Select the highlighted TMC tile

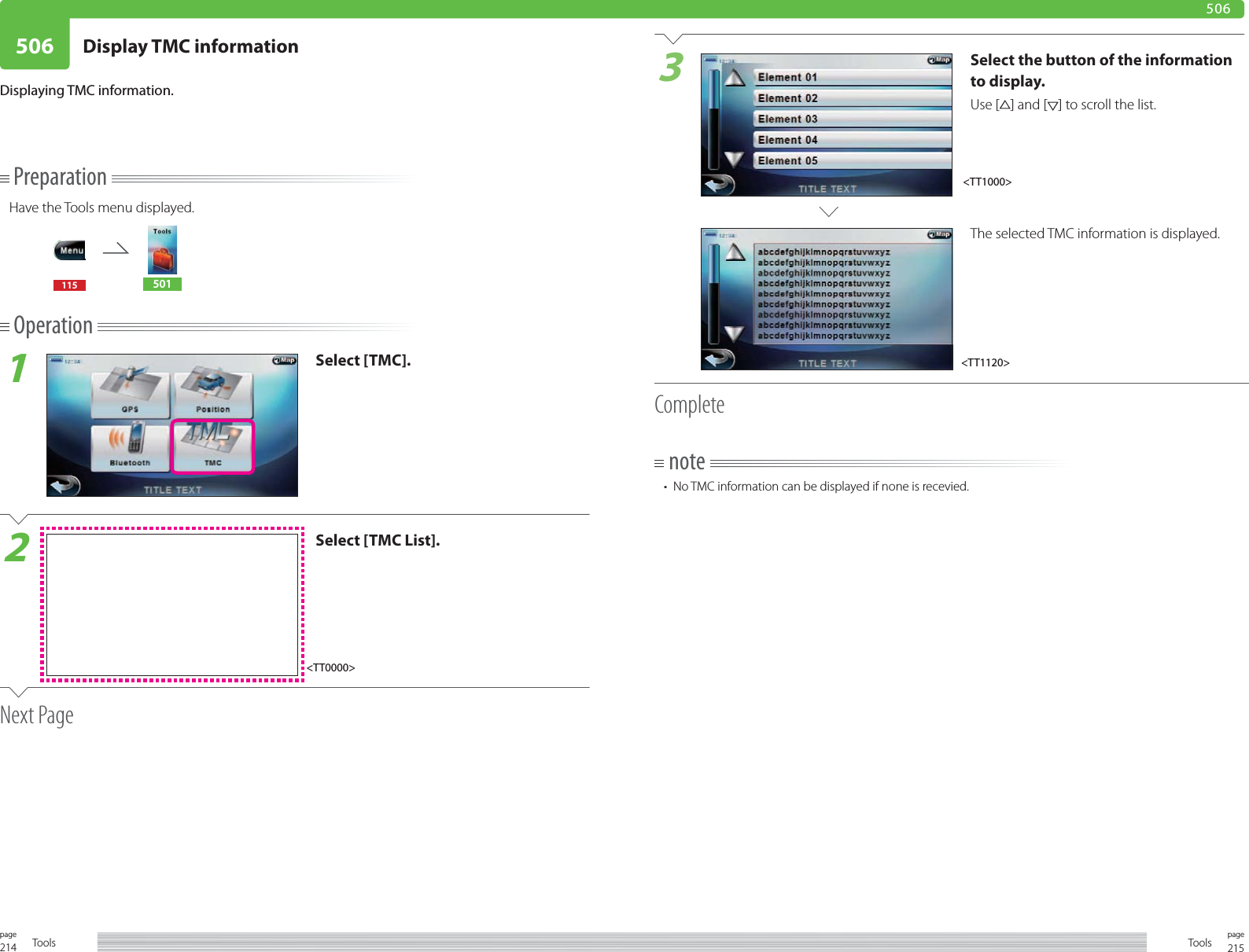[x=213, y=447]
